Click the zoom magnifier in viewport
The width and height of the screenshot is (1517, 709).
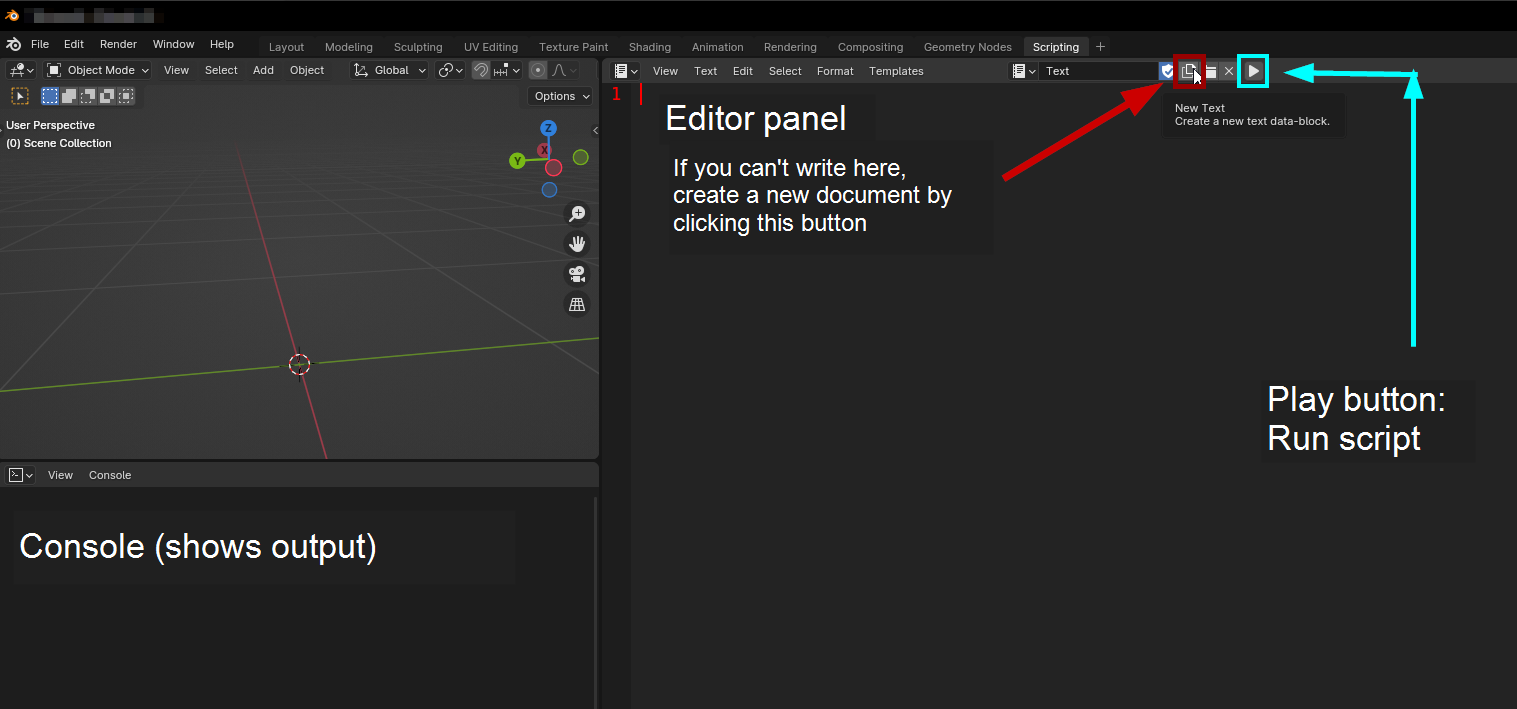pos(577,214)
